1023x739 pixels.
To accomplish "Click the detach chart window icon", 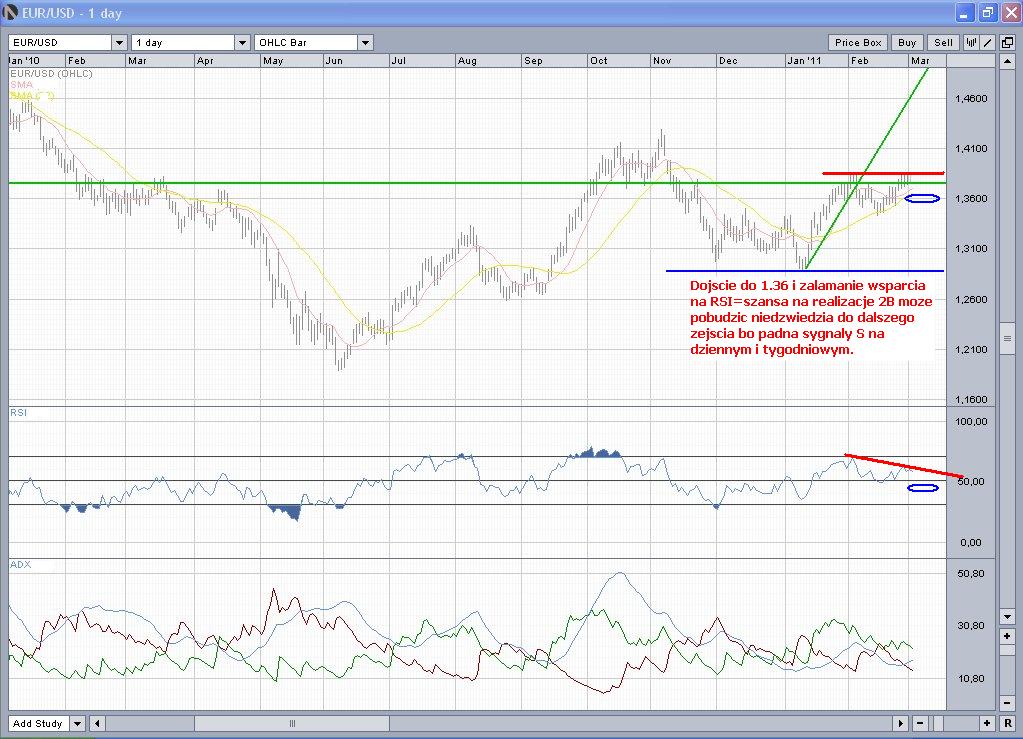I will tap(1007, 43).
